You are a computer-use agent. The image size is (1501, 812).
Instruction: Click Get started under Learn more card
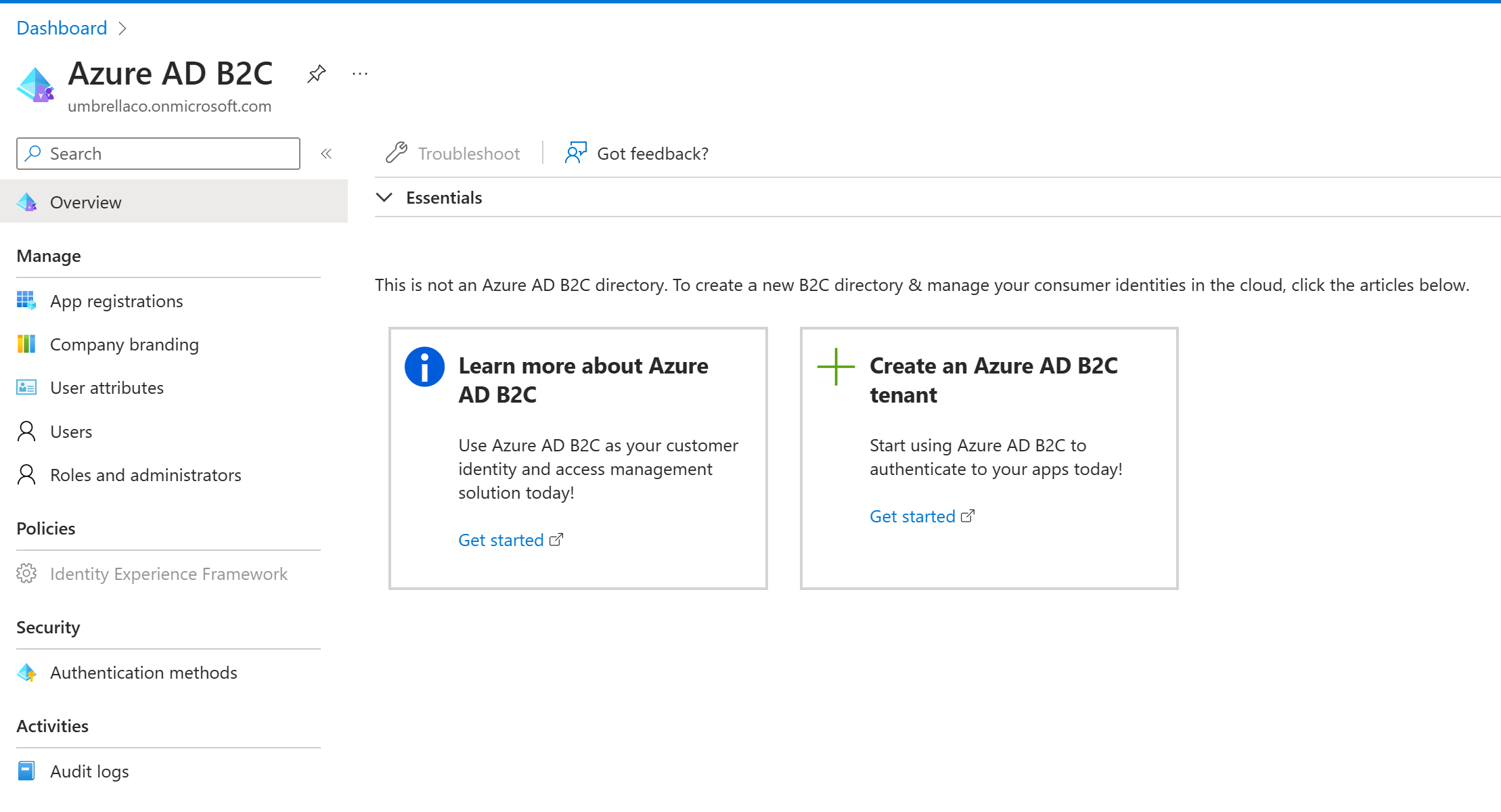coord(501,540)
